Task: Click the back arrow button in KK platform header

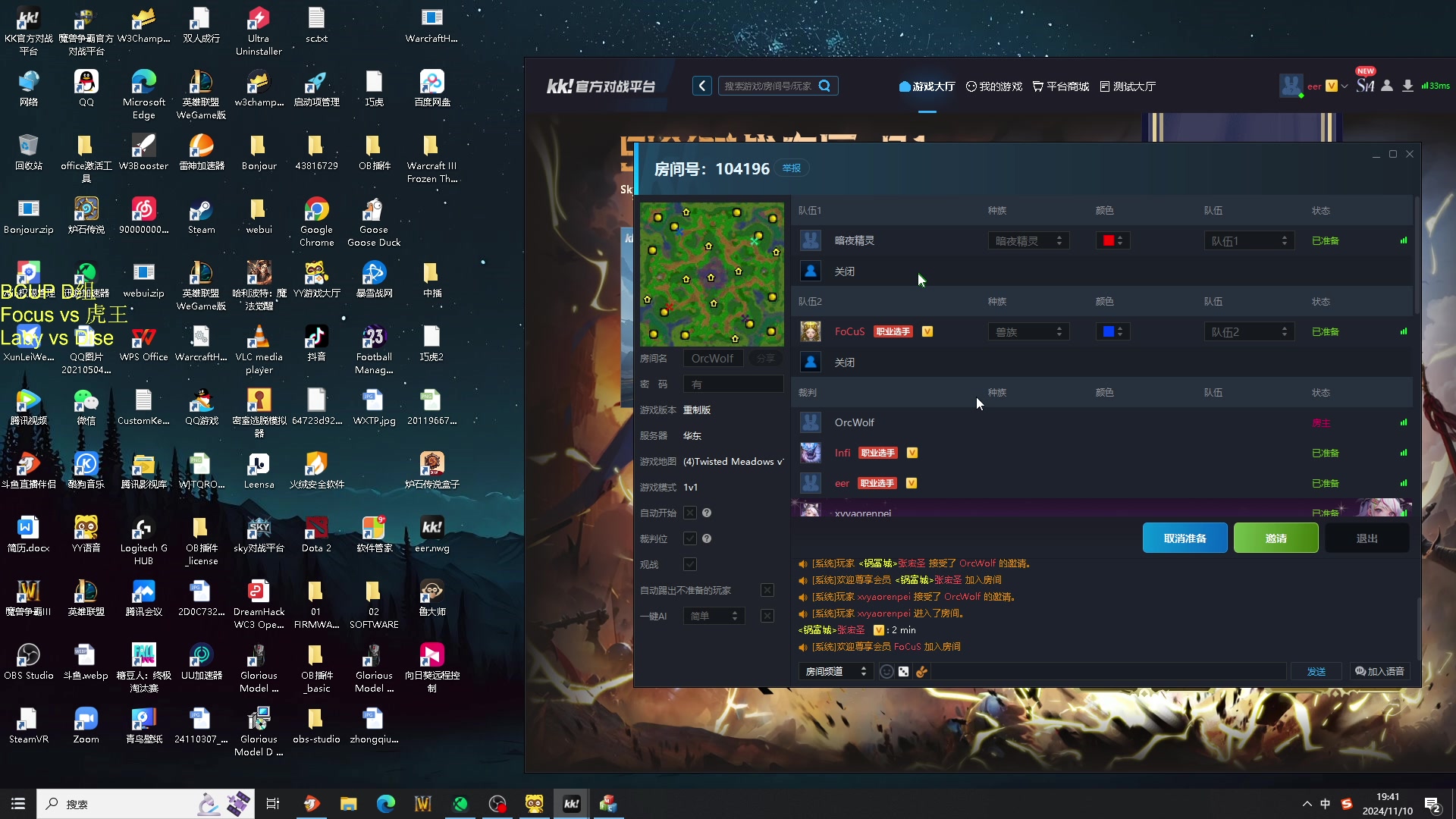Action: click(701, 86)
